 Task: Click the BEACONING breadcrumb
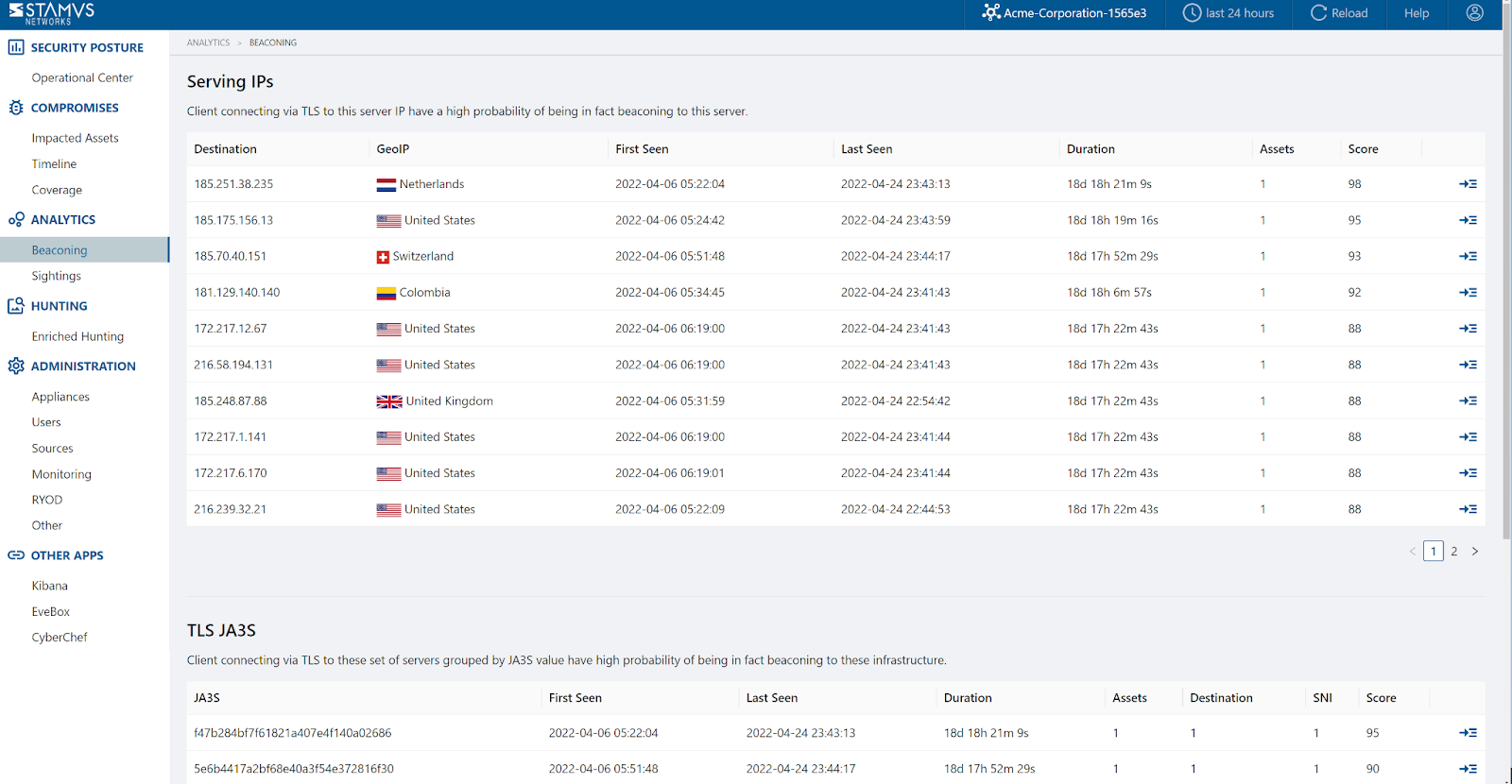(x=273, y=43)
